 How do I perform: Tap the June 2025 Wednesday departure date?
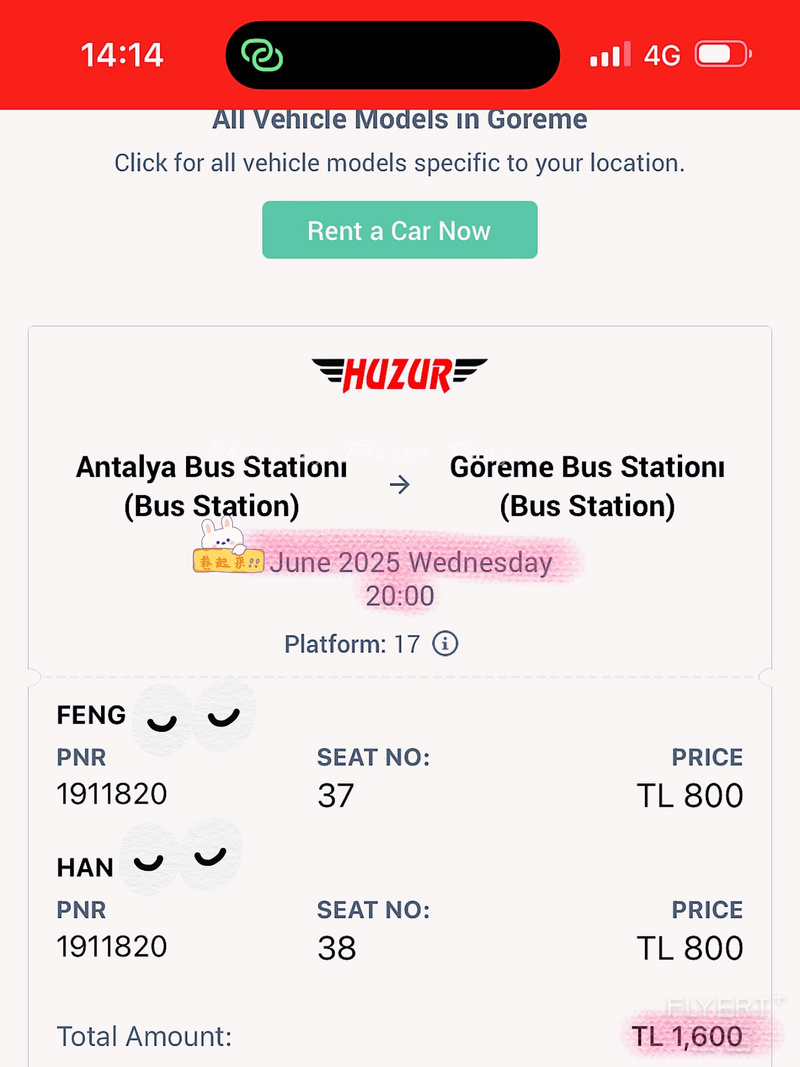pos(411,563)
